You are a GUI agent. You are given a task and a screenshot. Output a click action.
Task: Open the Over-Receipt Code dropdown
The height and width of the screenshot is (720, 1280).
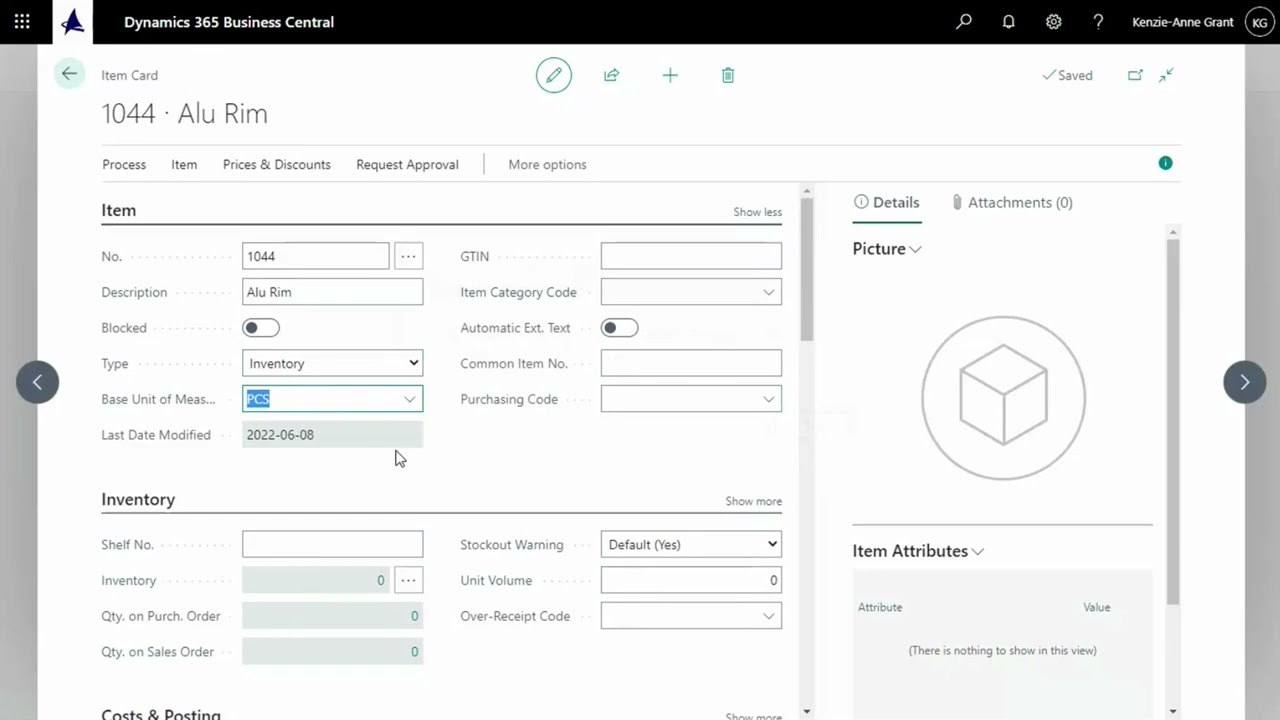coord(768,616)
